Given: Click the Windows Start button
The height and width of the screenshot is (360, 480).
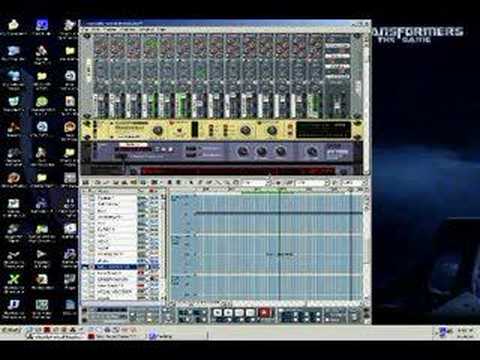Looking at the screenshot, I should (11, 331).
